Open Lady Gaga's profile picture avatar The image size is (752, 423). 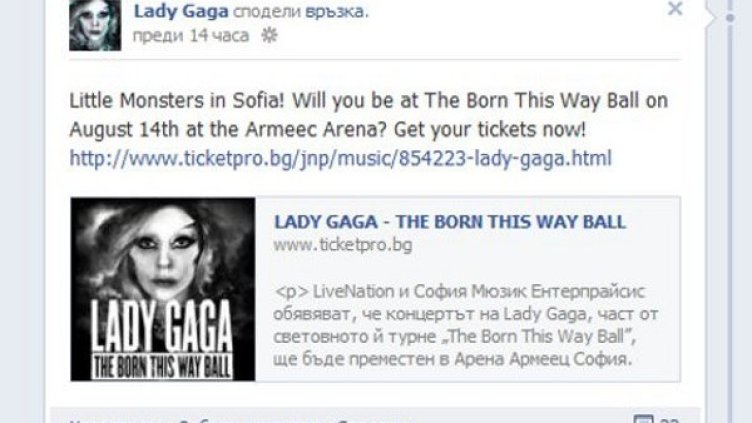[95, 25]
